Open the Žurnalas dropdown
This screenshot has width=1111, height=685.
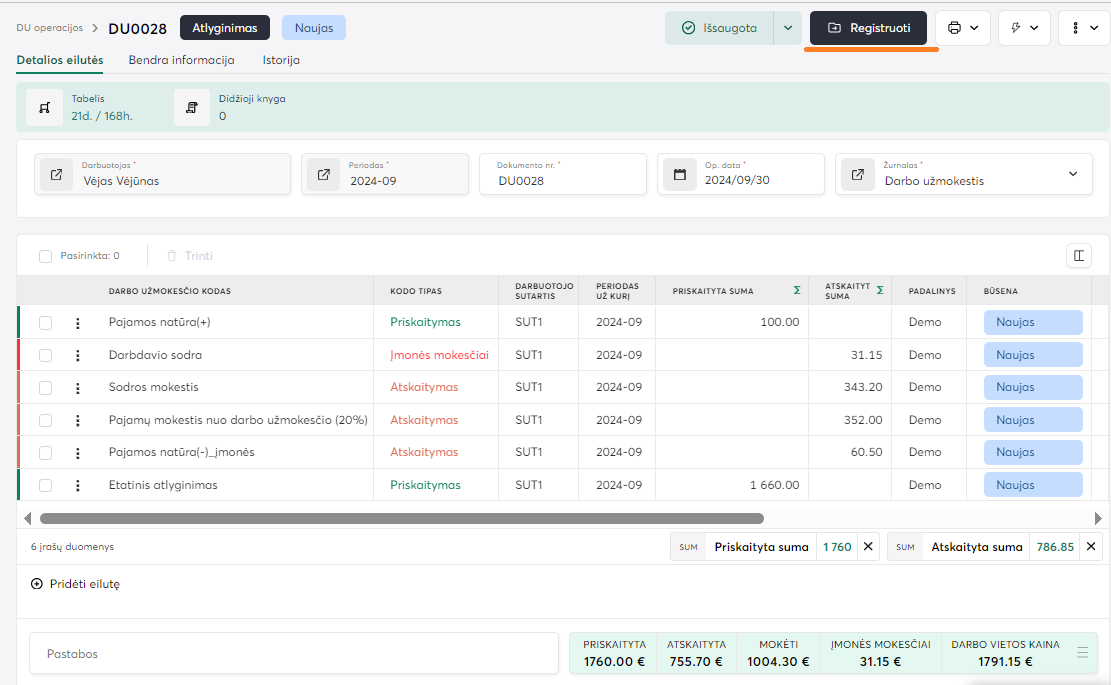point(1073,174)
